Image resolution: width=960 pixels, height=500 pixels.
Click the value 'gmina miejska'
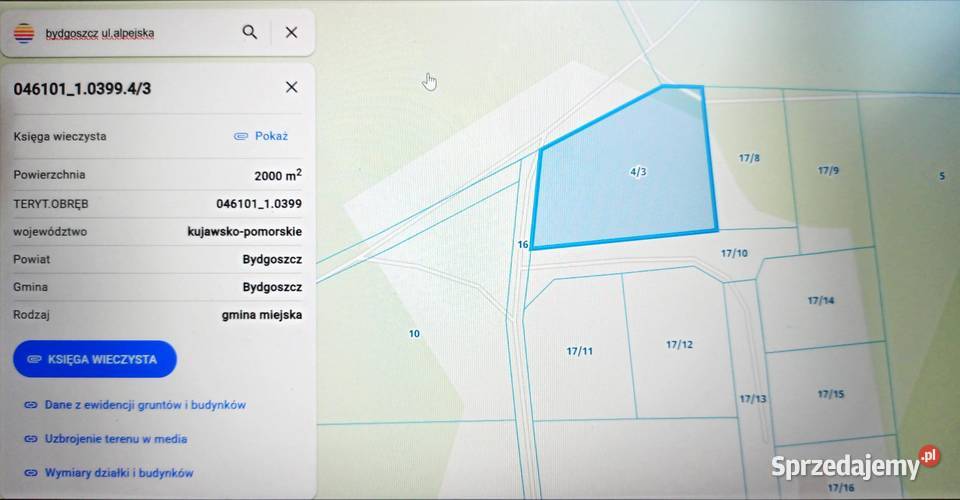point(261,315)
